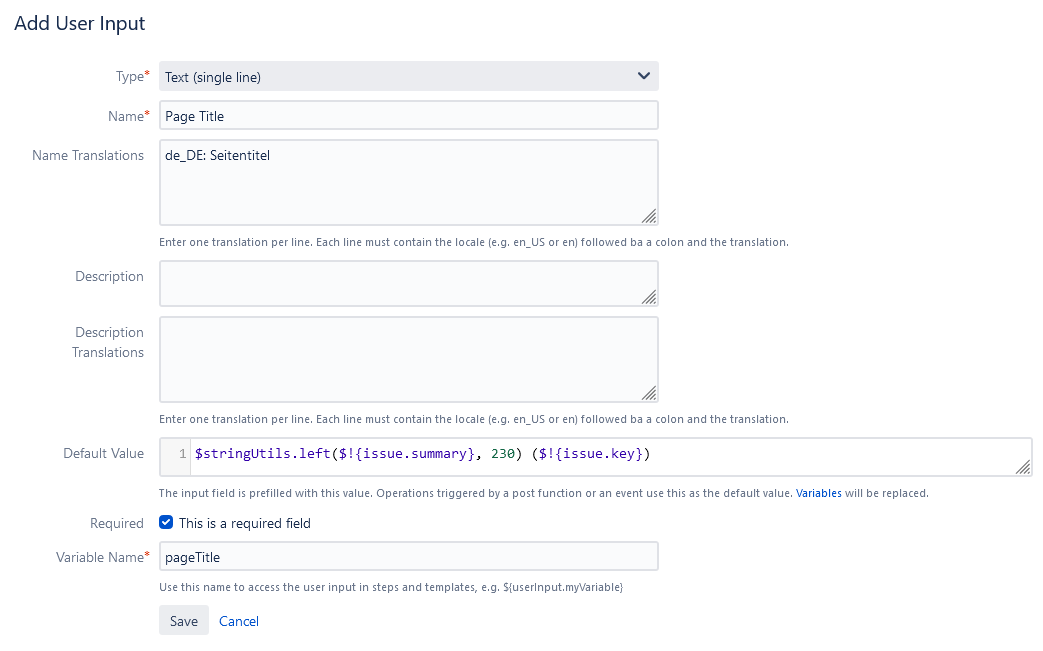Click resize grip on the Description box
Image resolution: width=1043 pixels, height=651 pixels.
point(649,297)
